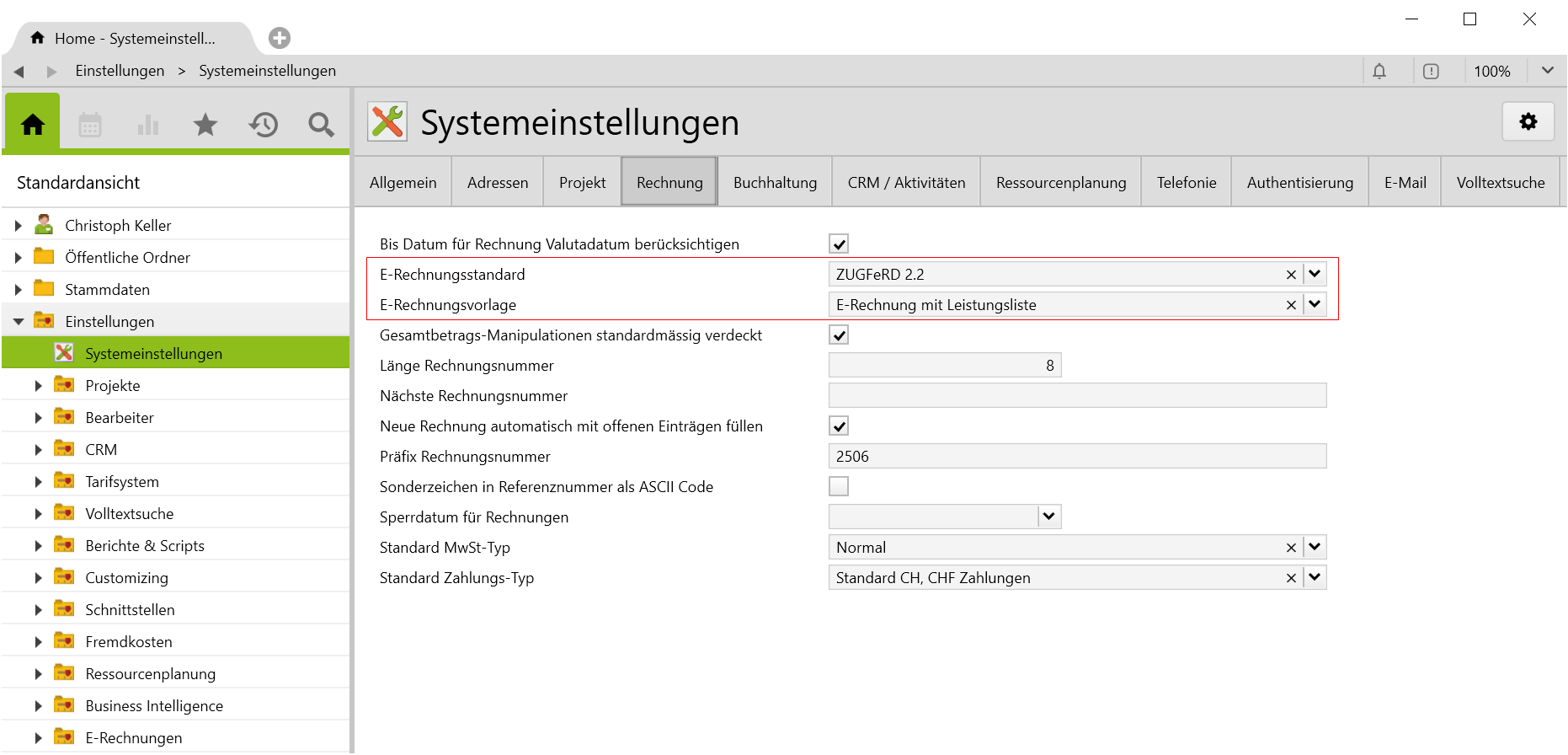Click the Präfix Rechnungsnummer input field
The height and width of the screenshot is (755, 1568).
pyautogui.click(x=1076, y=457)
